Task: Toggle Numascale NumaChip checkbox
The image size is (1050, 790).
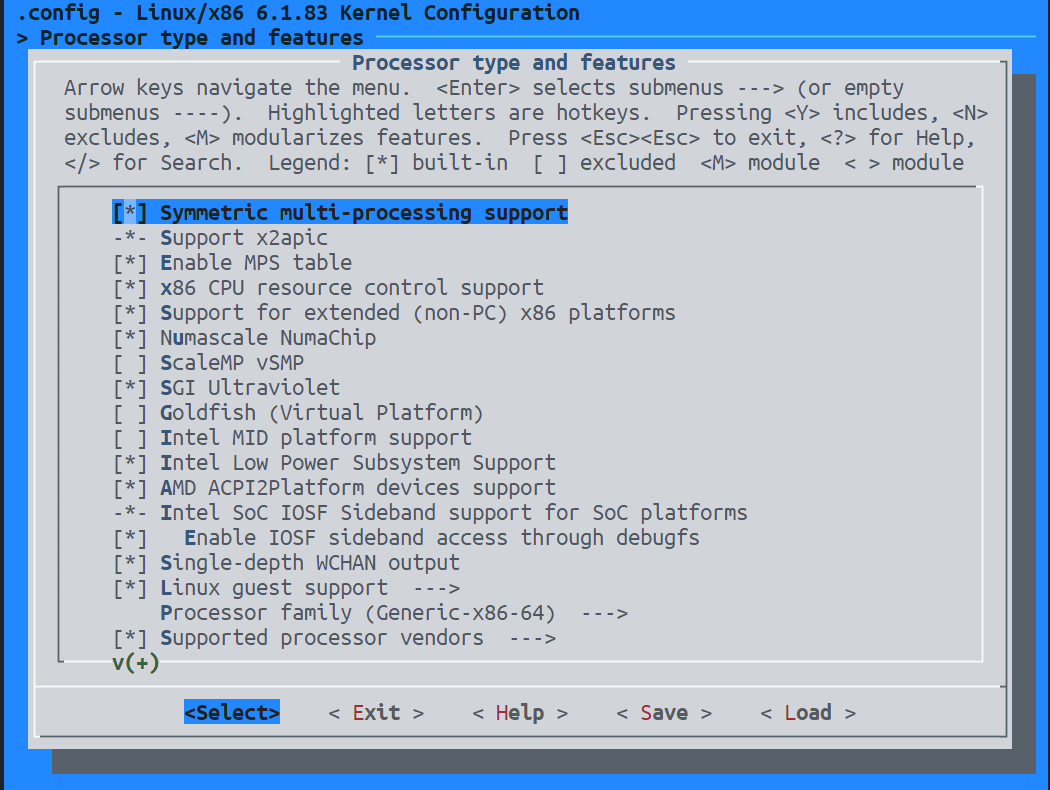Action: pyautogui.click(x=130, y=338)
